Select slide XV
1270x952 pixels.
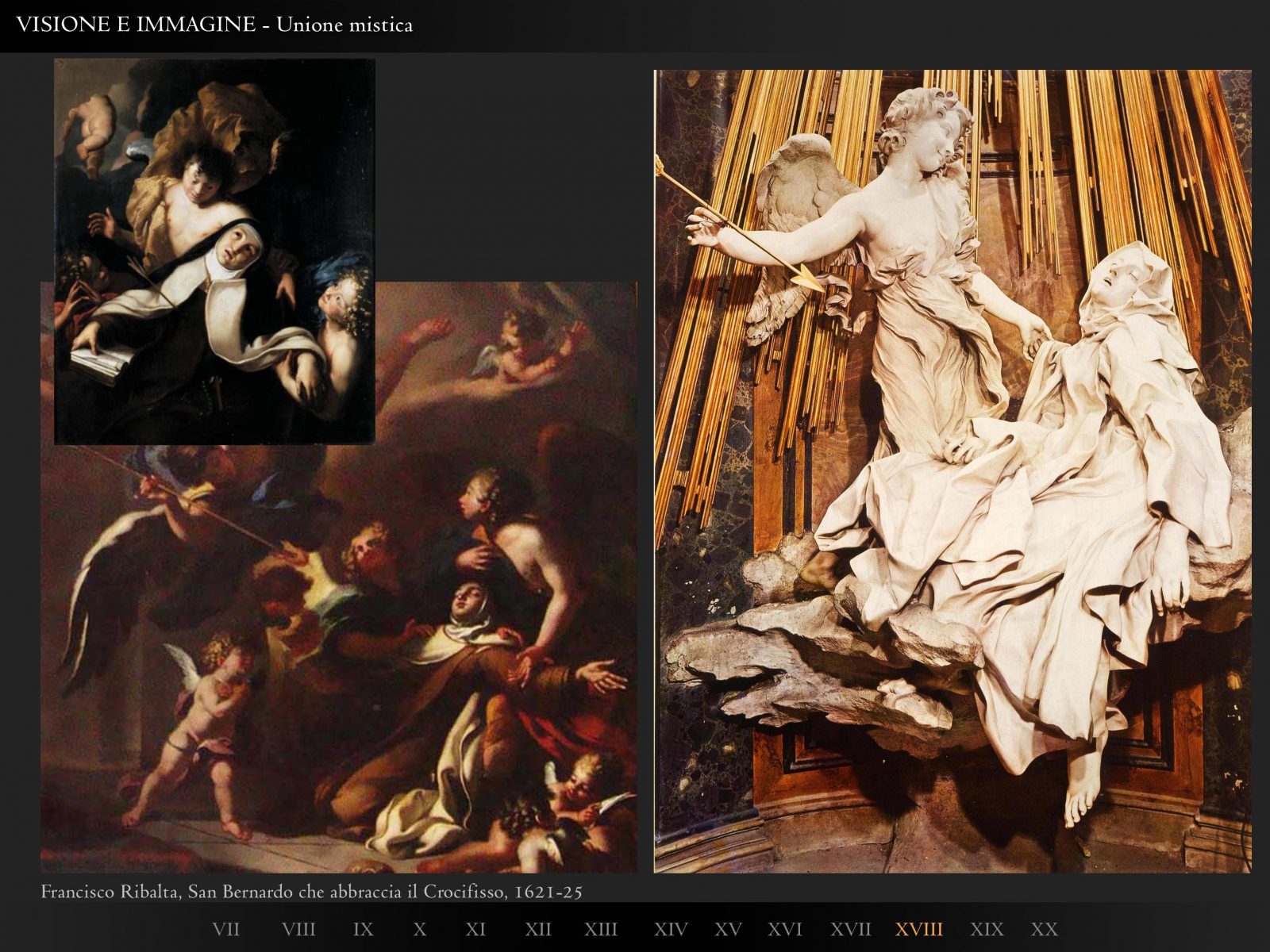[x=728, y=929]
